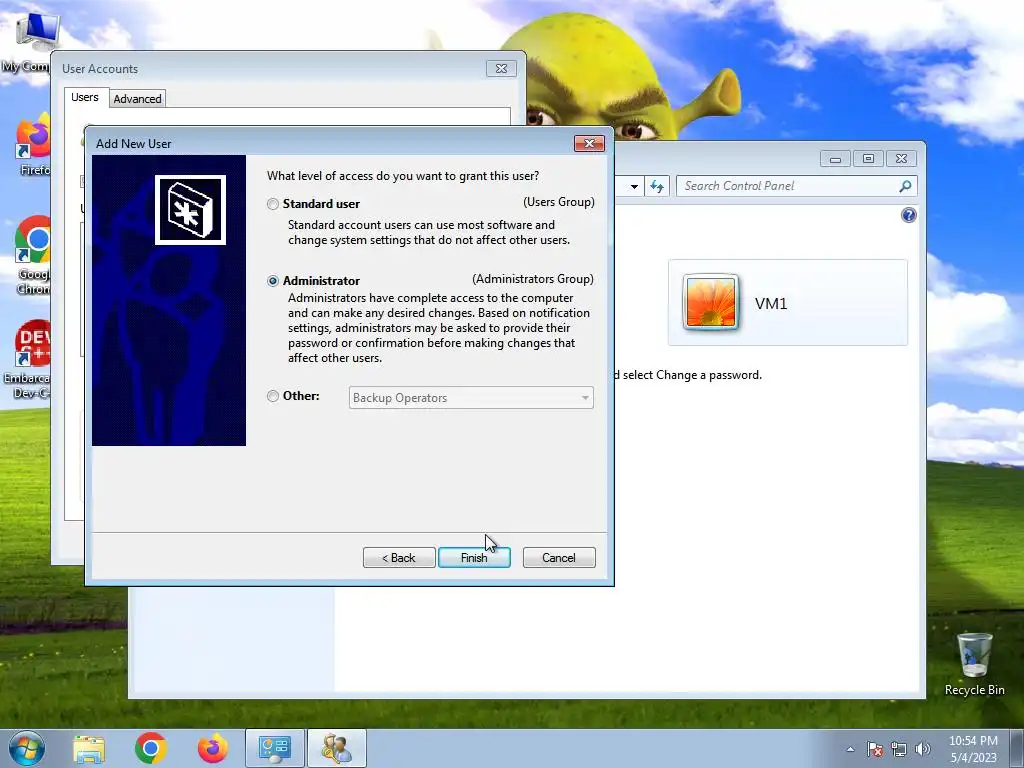Switch to User Accounts taskbar item
The height and width of the screenshot is (768, 1024).
[337, 749]
